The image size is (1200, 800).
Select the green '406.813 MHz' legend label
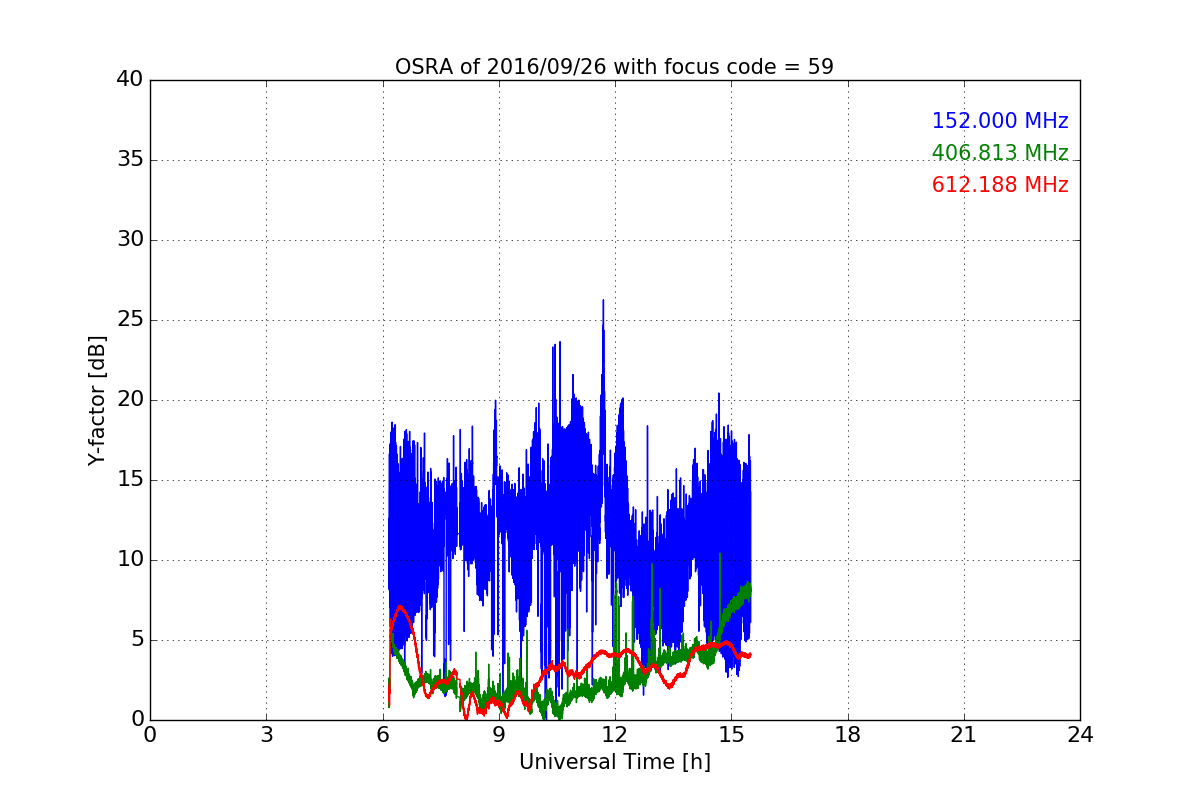[x=1000, y=153]
